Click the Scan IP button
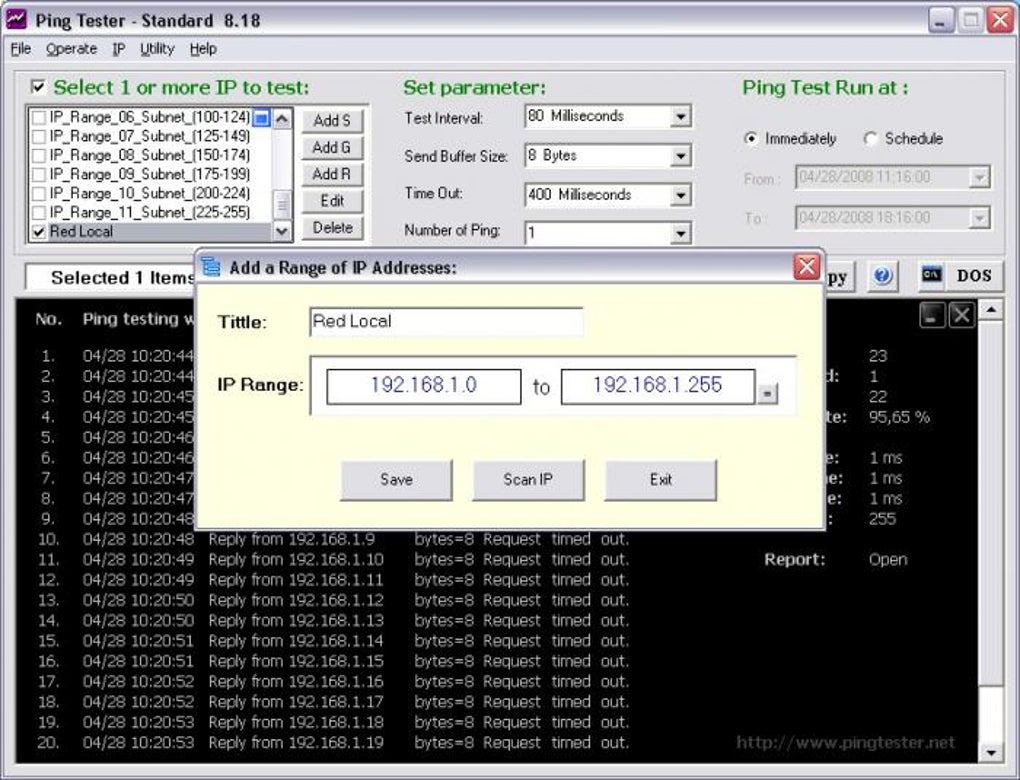 tap(528, 480)
